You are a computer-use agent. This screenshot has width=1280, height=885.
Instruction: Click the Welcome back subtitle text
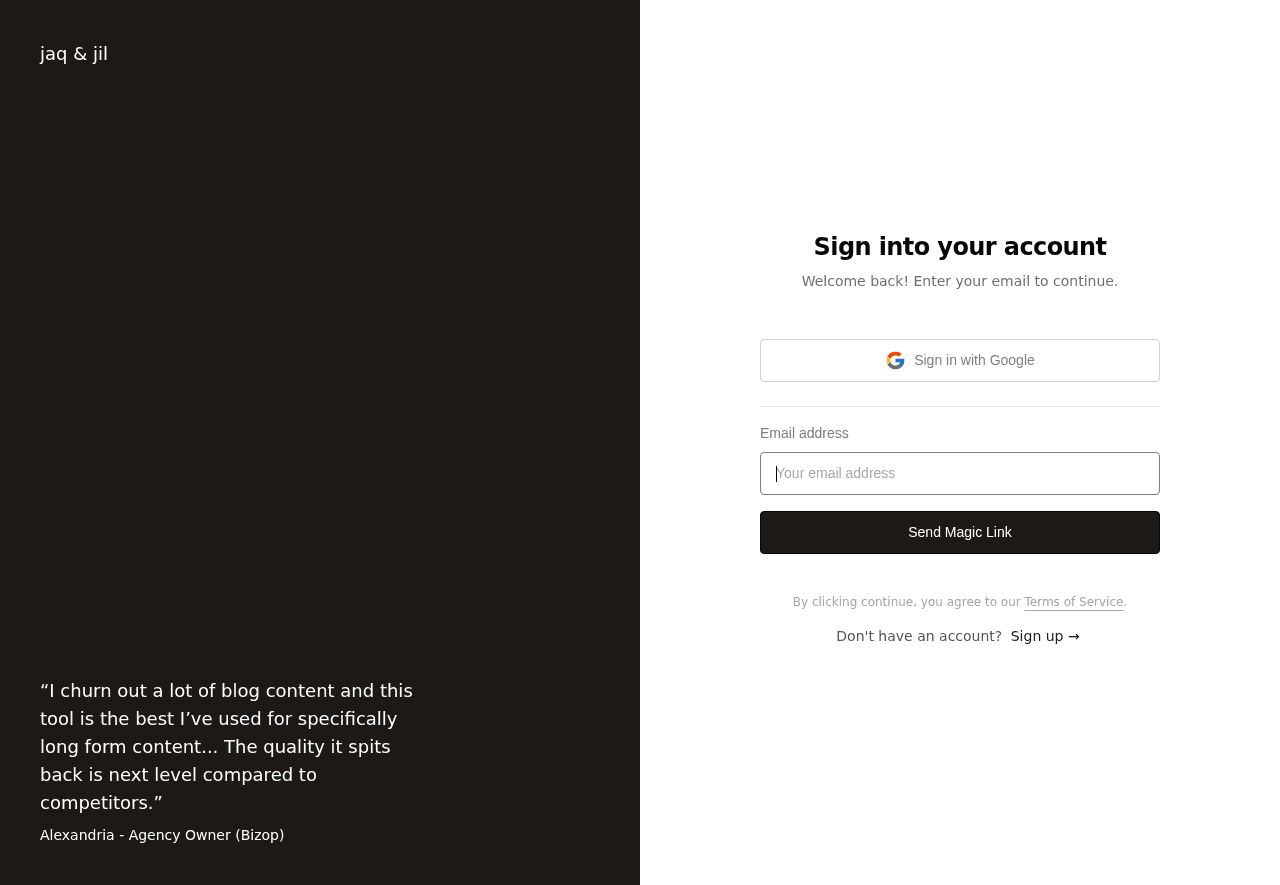click(x=960, y=281)
